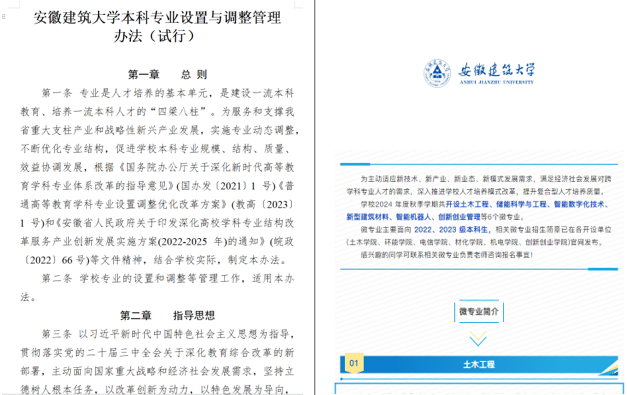Click the blue 2022、2023 级本科生 text
Image resolution: width=627 pixels, height=395 pixels.
tap(452, 229)
